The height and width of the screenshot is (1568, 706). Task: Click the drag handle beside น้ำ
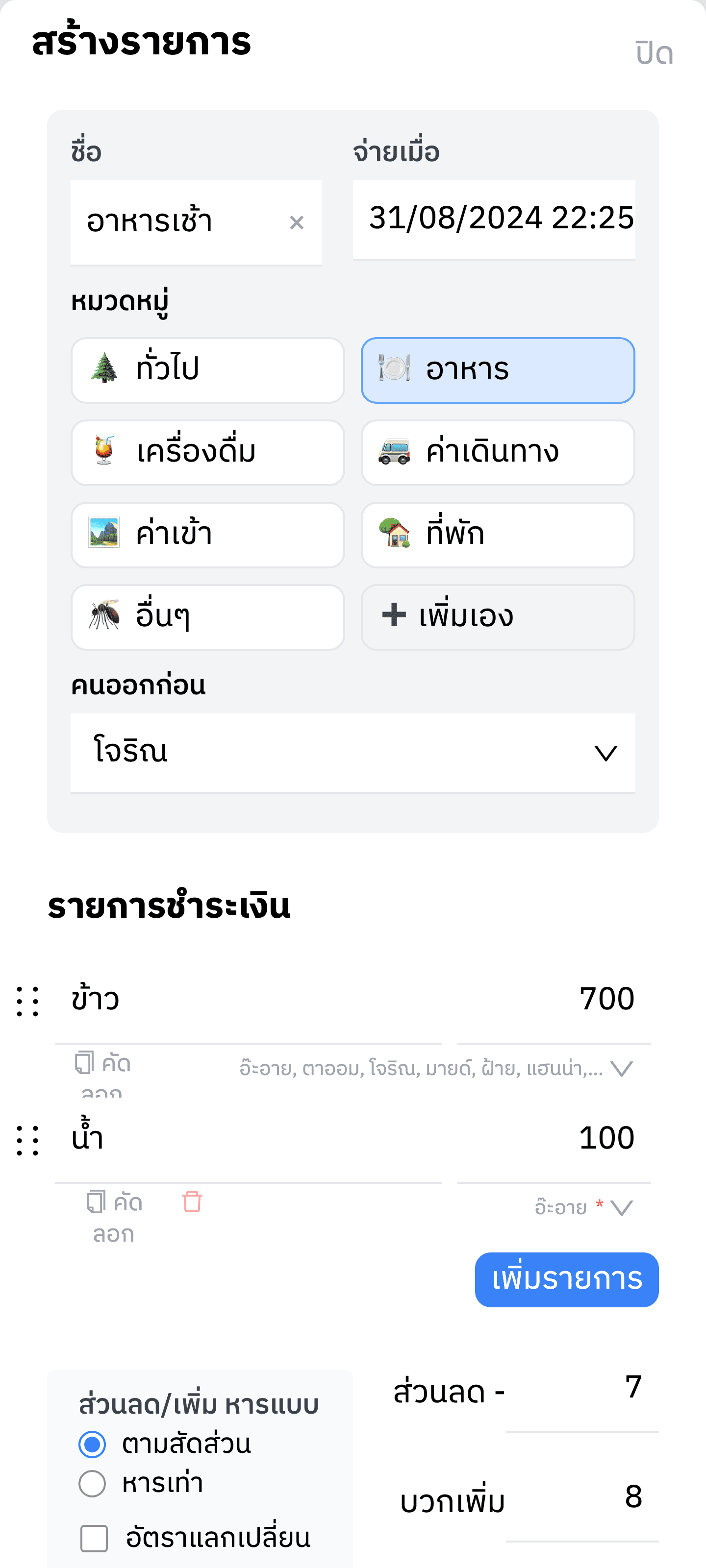[28, 1139]
